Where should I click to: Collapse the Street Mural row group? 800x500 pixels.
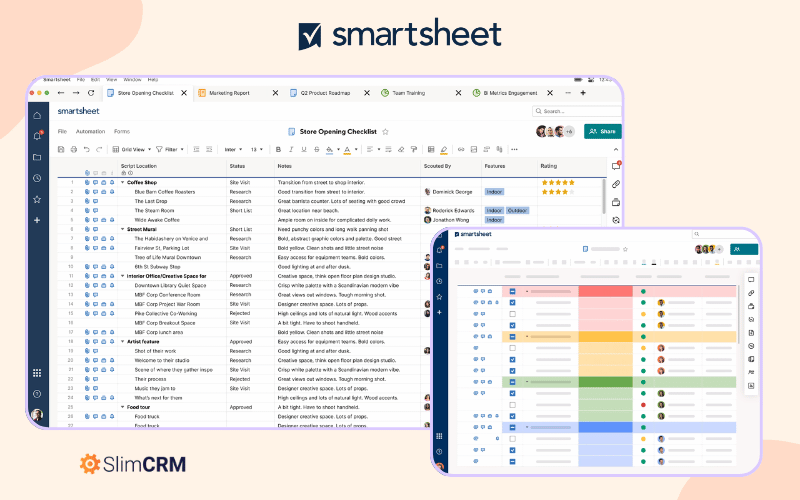pyautogui.click(x=122, y=229)
